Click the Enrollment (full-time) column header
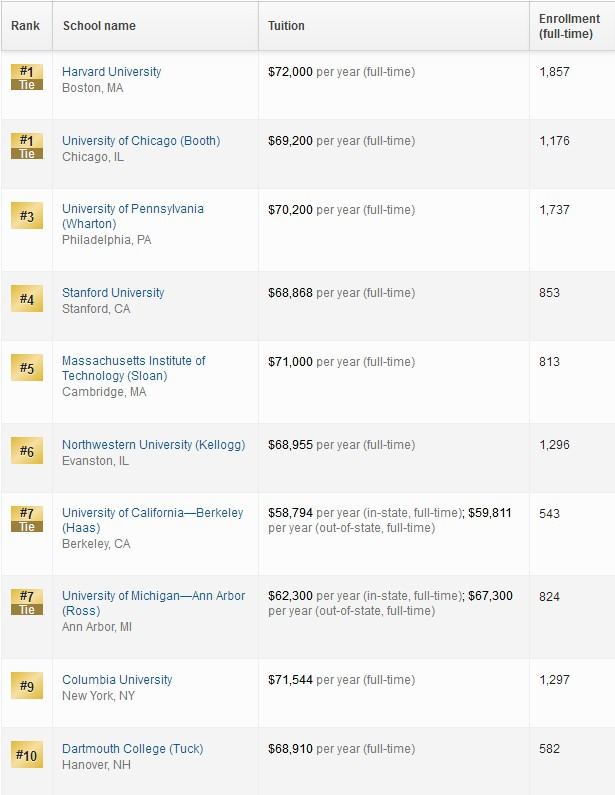615x795 pixels. click(569, 26)
